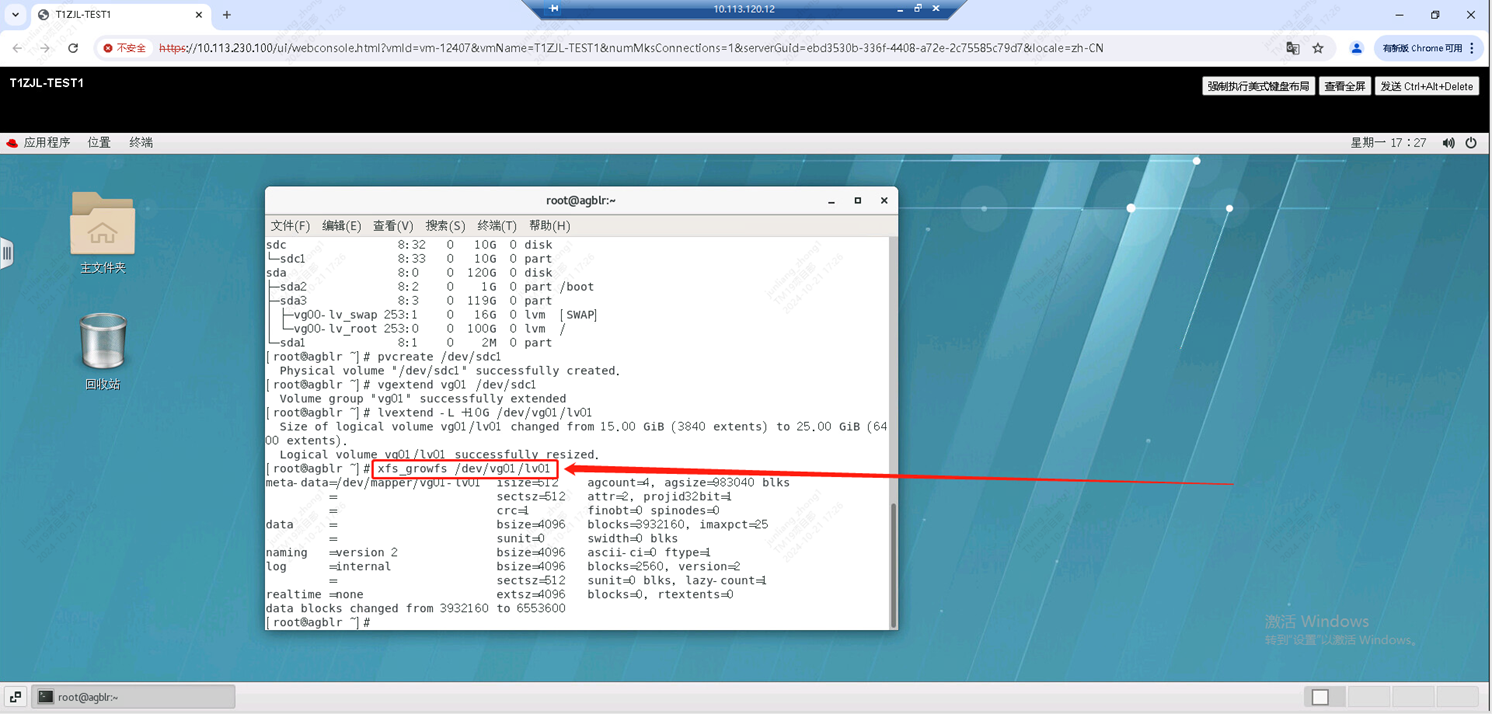Open the 终端(T) menu in terminal window
This screenshot has width=1492, height=714.
(x=496, y=226)
